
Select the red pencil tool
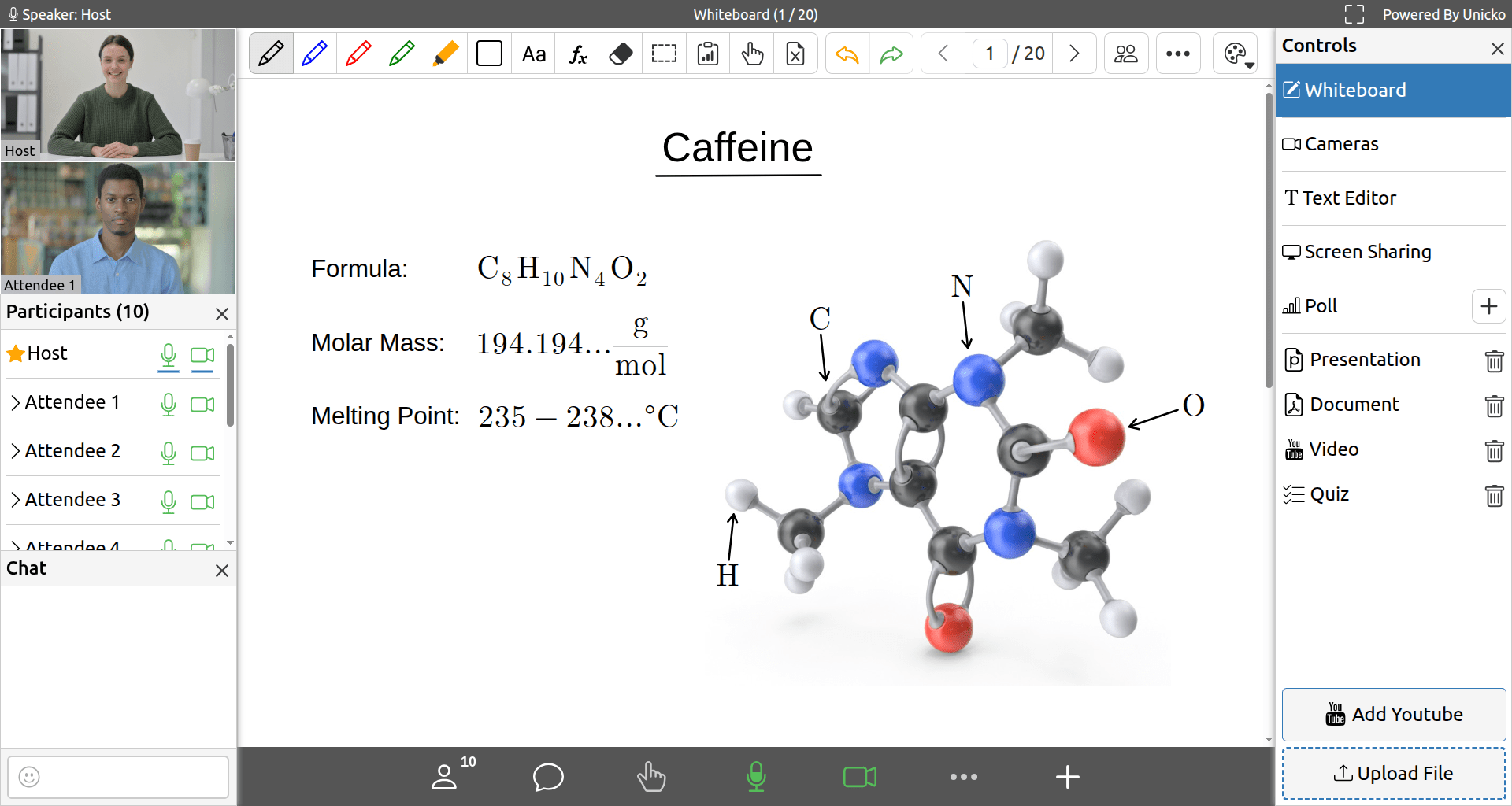(x=358, y=54)
